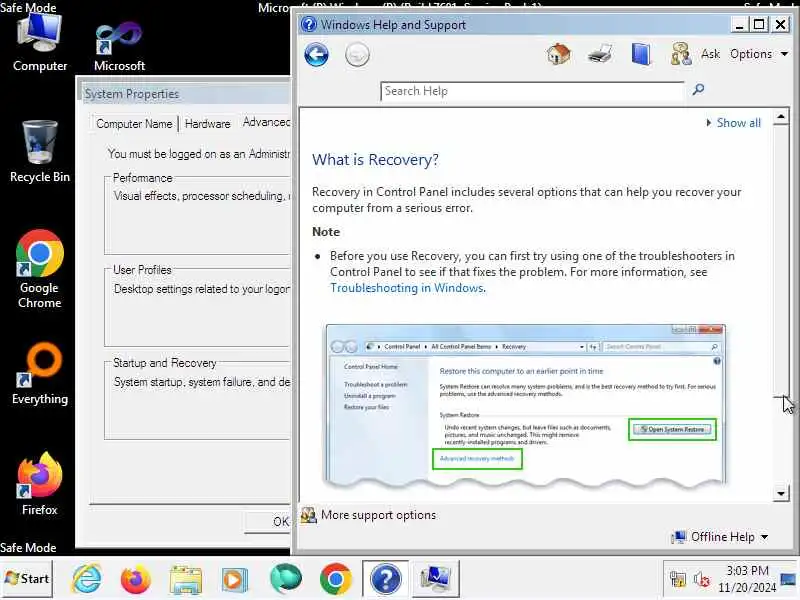The height and width of the screenshot is (600, 800).
Task: Maximize the Help and Support window
Action: point(759,24)
